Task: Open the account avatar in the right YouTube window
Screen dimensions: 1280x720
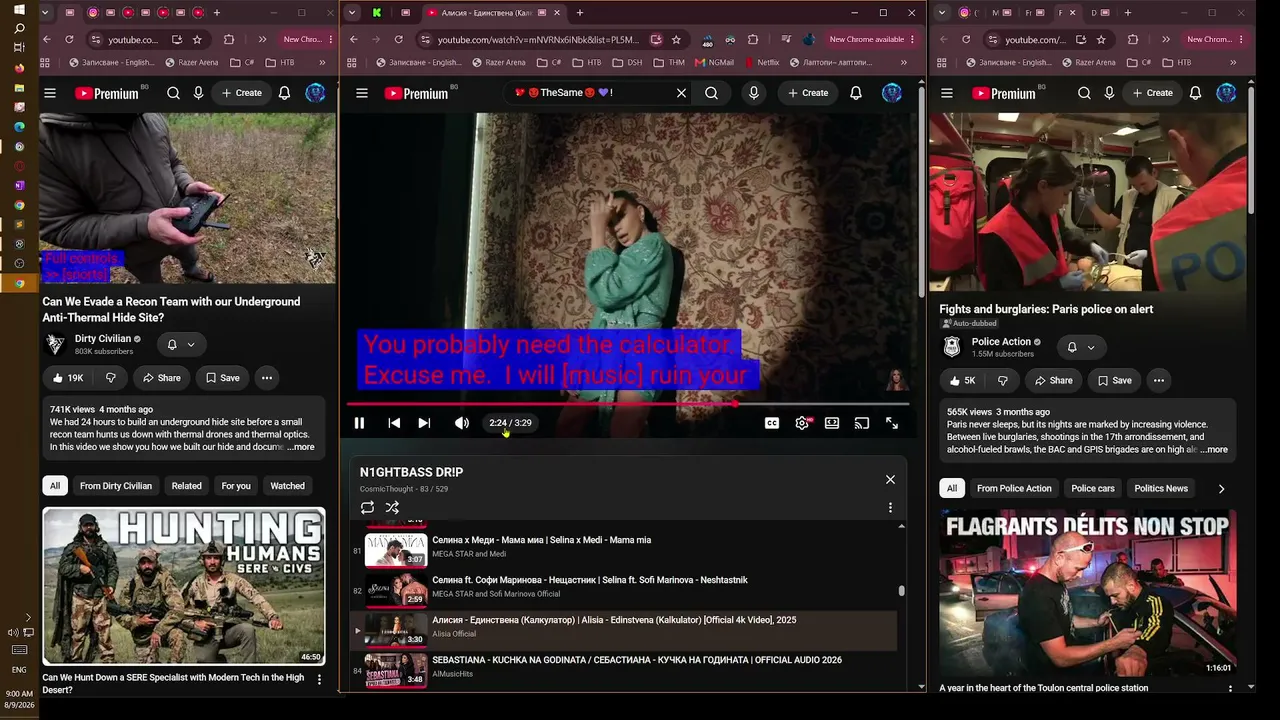Action: (1226, 93)
